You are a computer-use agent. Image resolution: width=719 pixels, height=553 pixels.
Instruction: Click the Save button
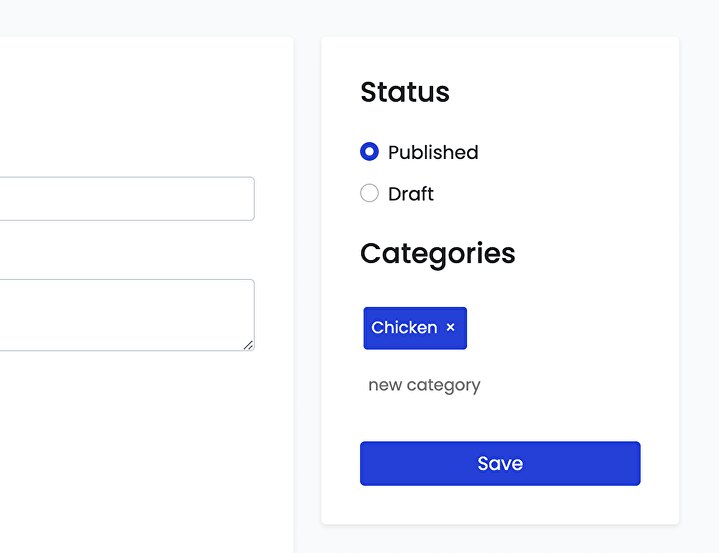click(500, 464)
